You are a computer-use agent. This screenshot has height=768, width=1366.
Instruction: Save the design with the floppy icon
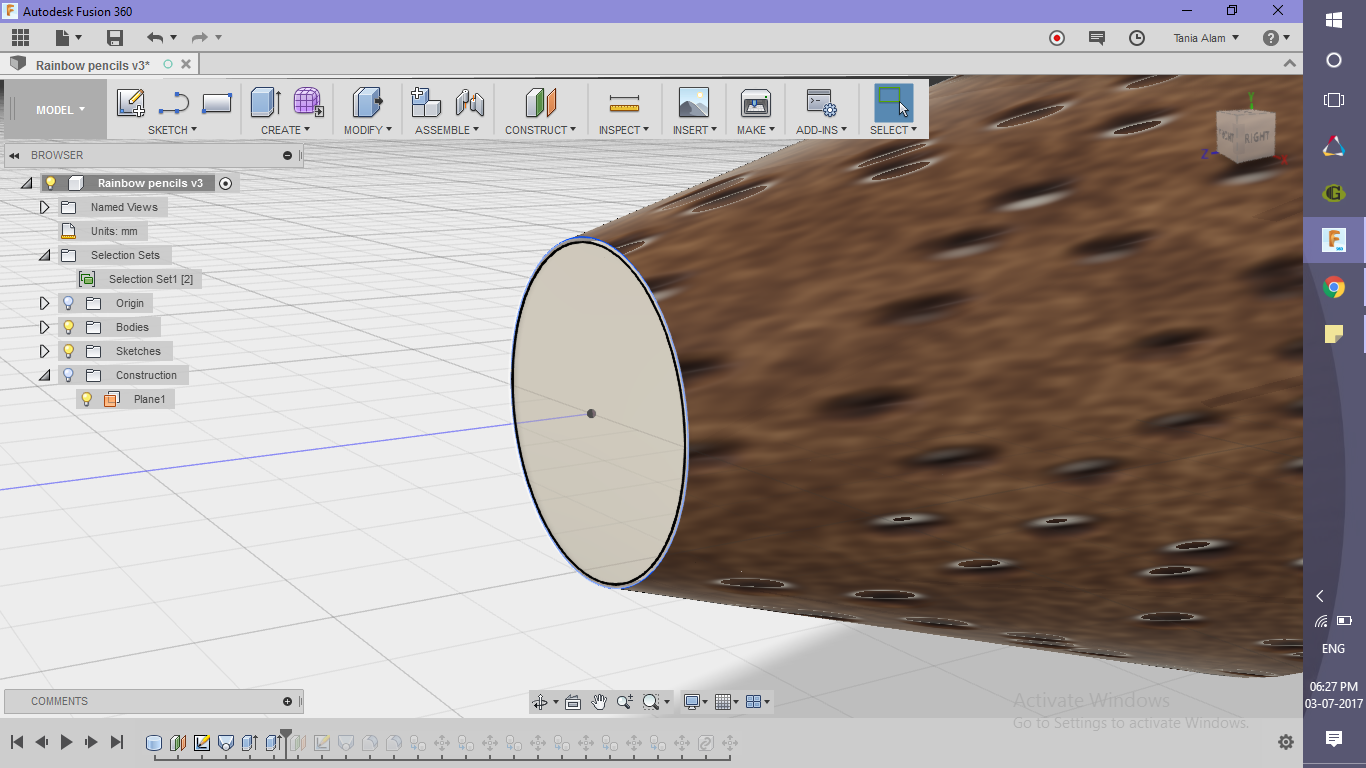tap(115, 38)
